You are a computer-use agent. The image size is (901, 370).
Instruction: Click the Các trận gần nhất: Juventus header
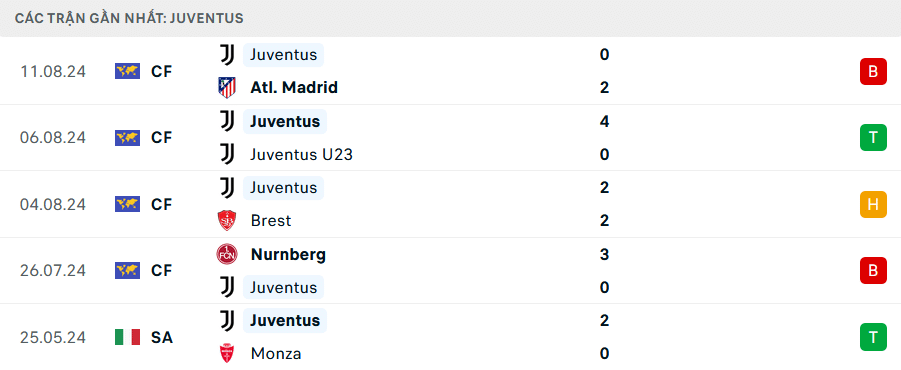[129, 18]
